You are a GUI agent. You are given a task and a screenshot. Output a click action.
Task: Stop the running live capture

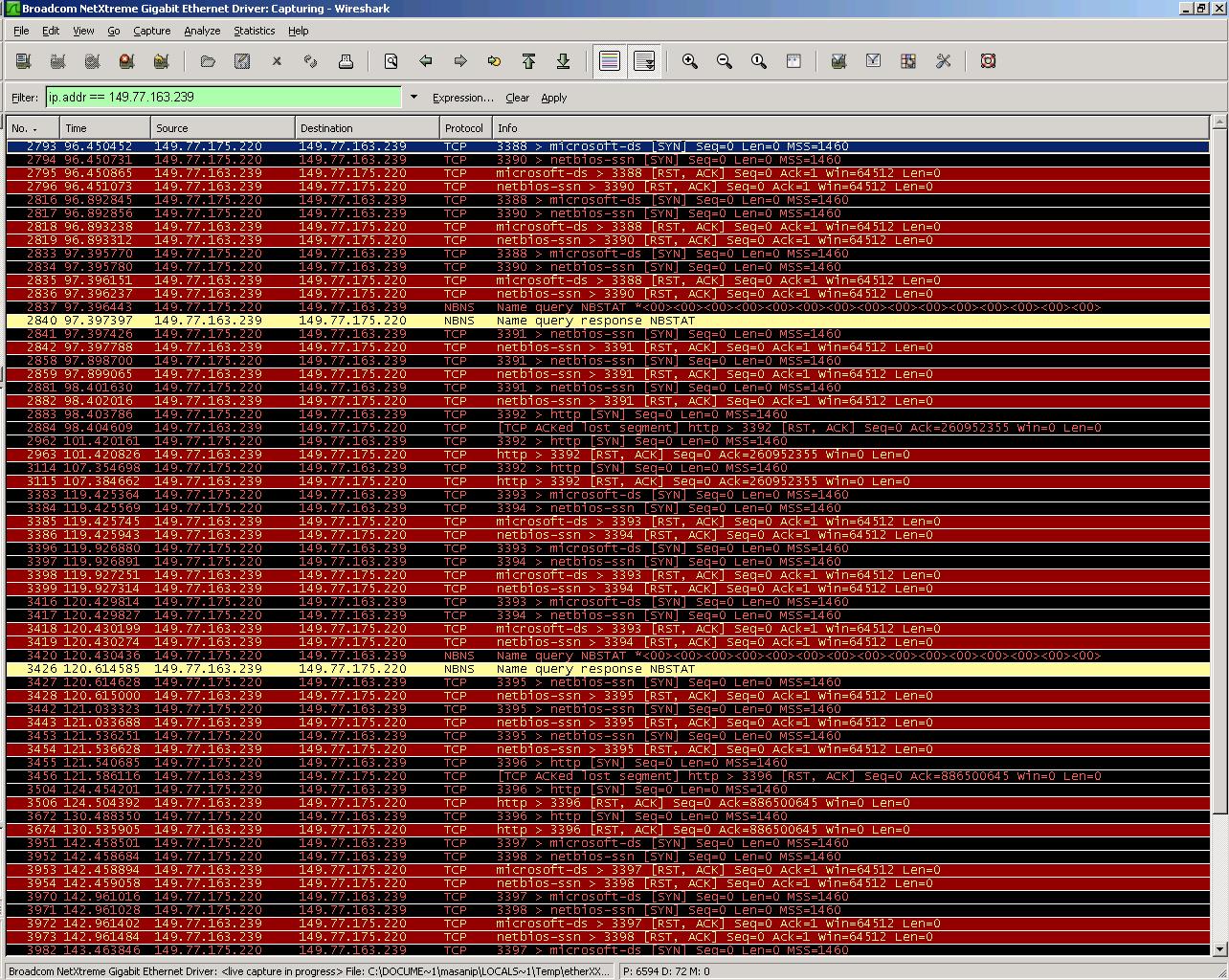[x=127, y=61]
